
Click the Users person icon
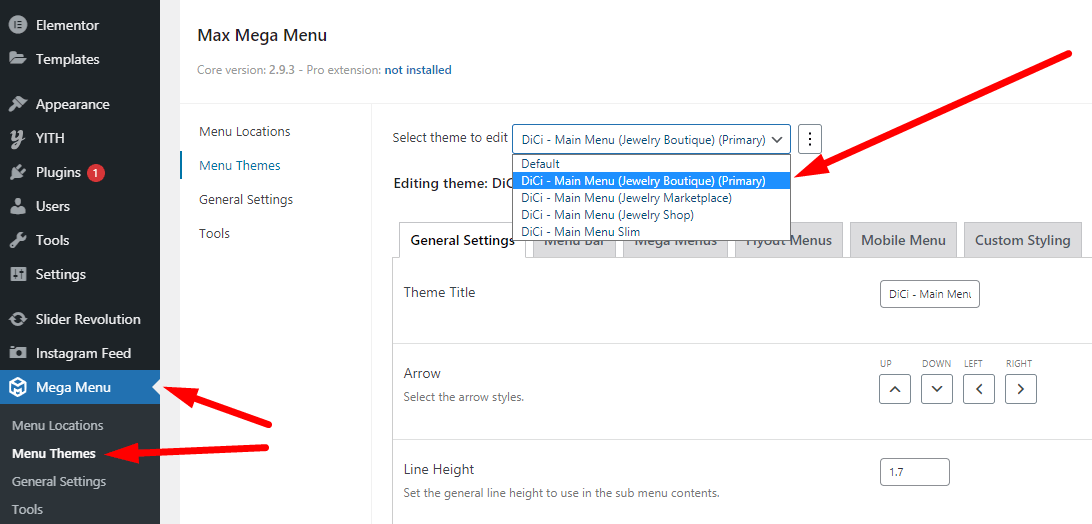[x=17, y=206]
